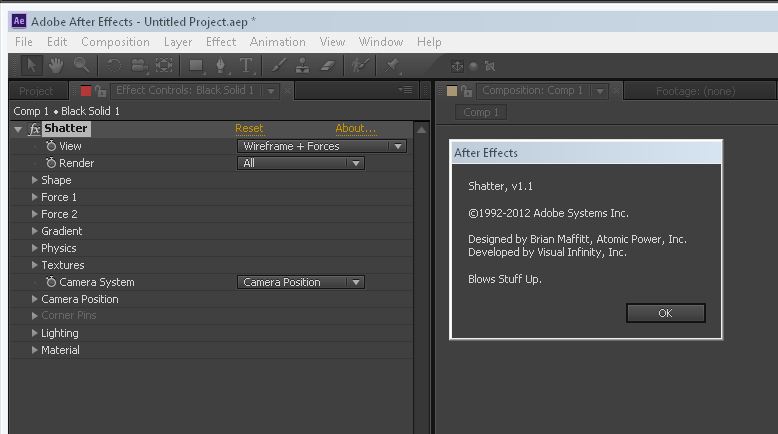Expand the Camera Position group
Screen dimensions: 778x434
34,299
